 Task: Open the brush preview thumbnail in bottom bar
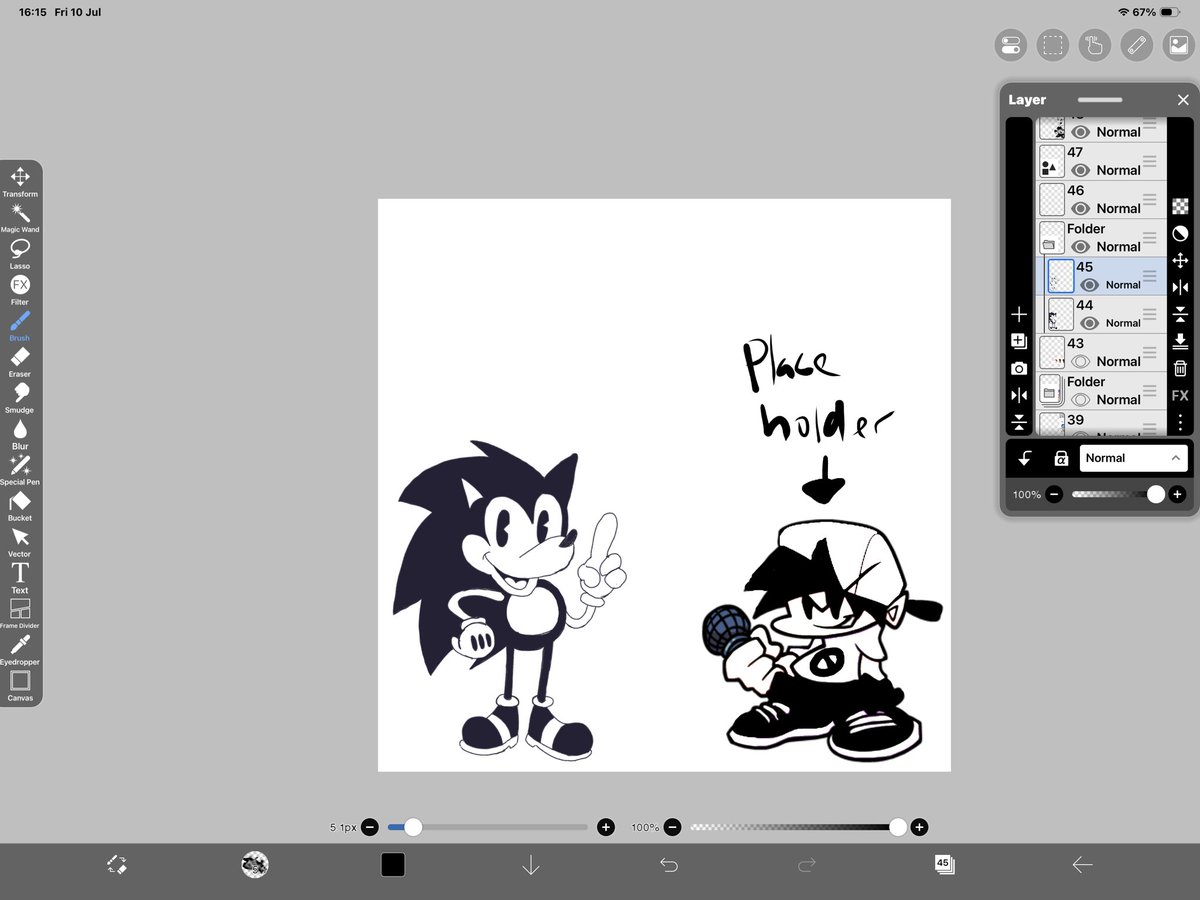click(x=255, y=865)
